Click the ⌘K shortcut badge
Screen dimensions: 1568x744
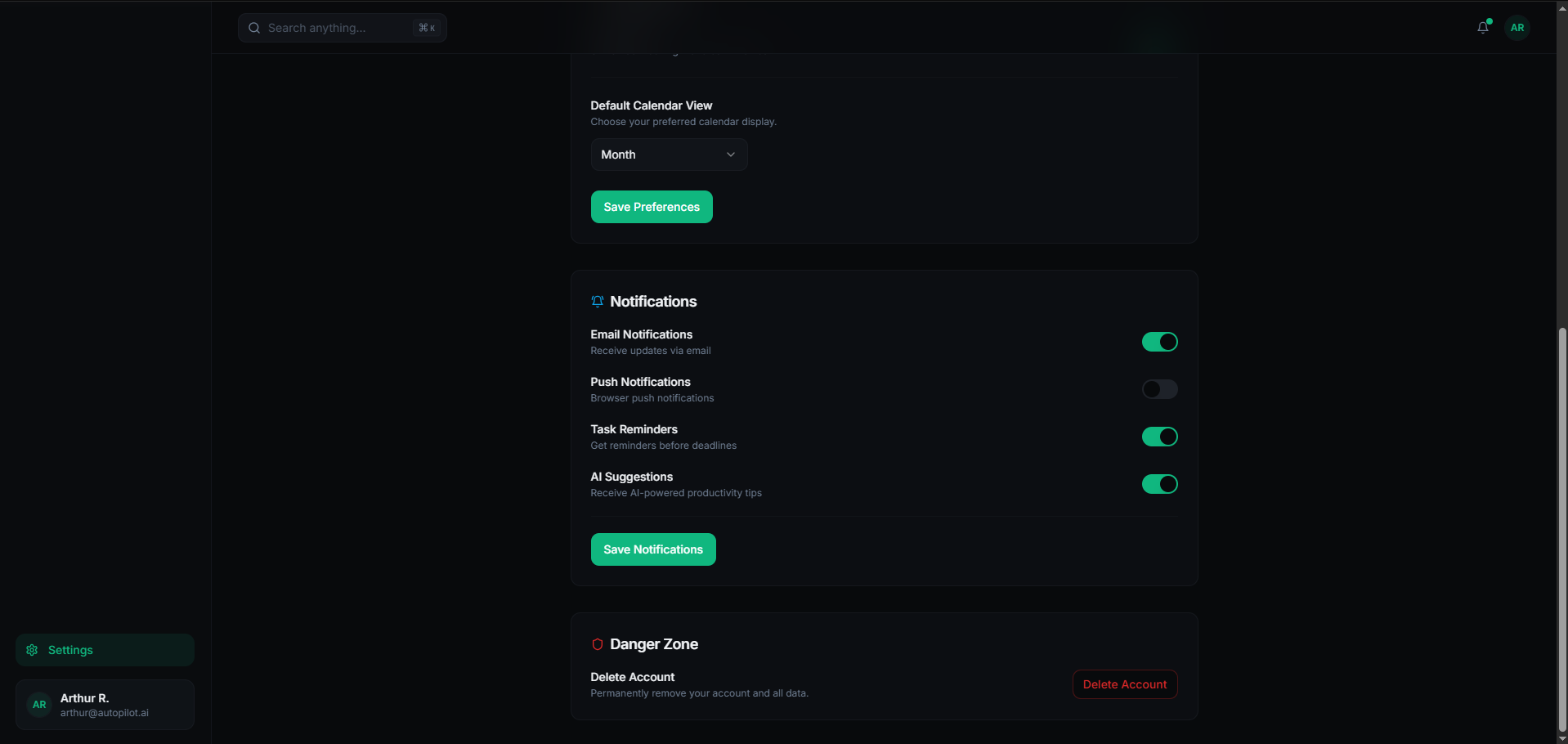[427, 28]
